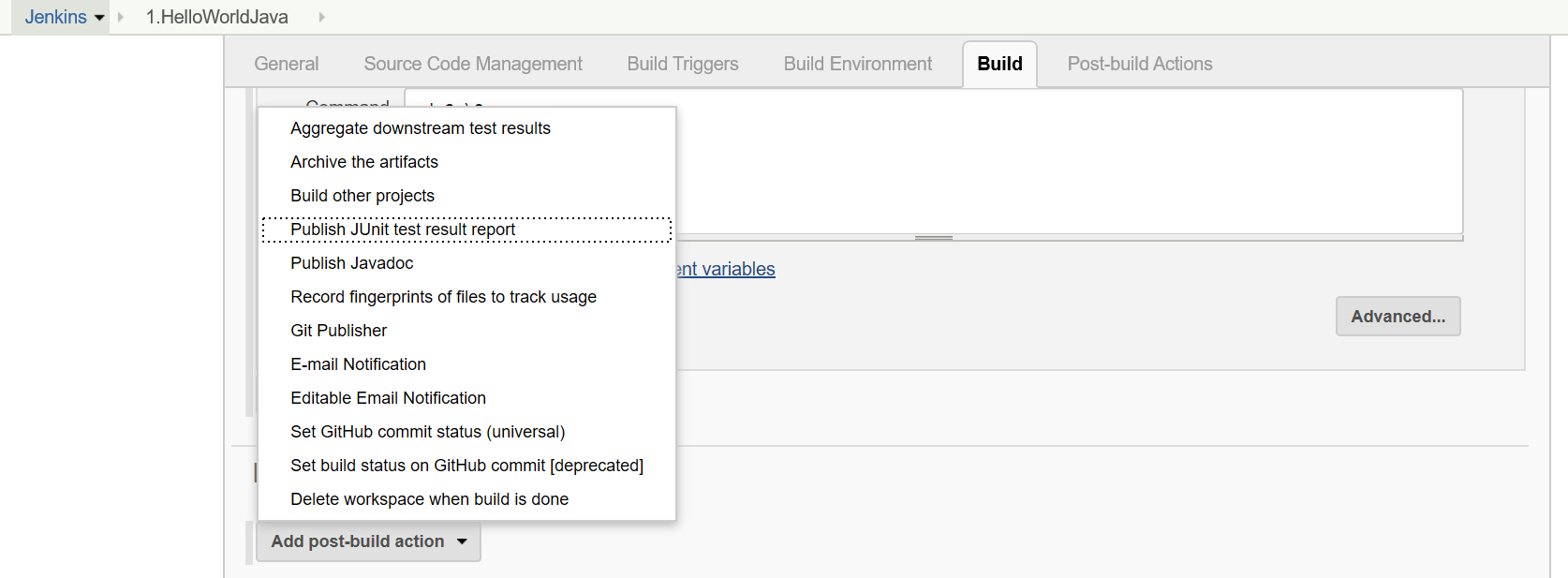Jump to Post-build Actions tab
Screen dimensions: 1568x578
point(1140,64)
